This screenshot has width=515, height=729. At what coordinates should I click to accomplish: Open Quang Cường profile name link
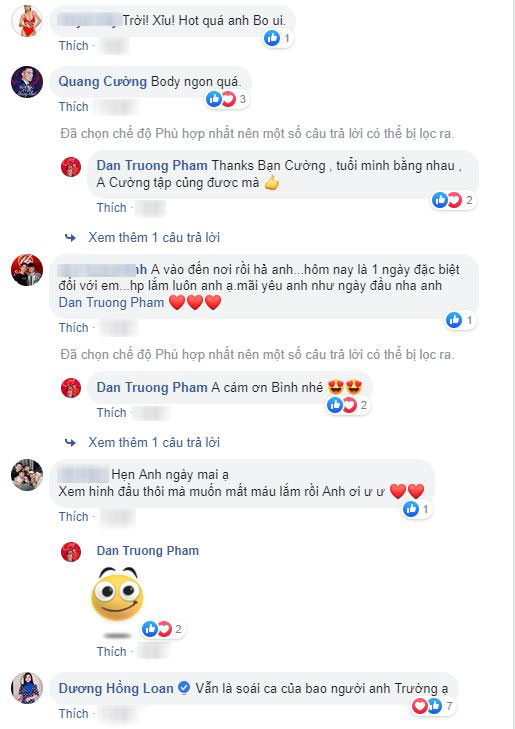pos(102,82)
